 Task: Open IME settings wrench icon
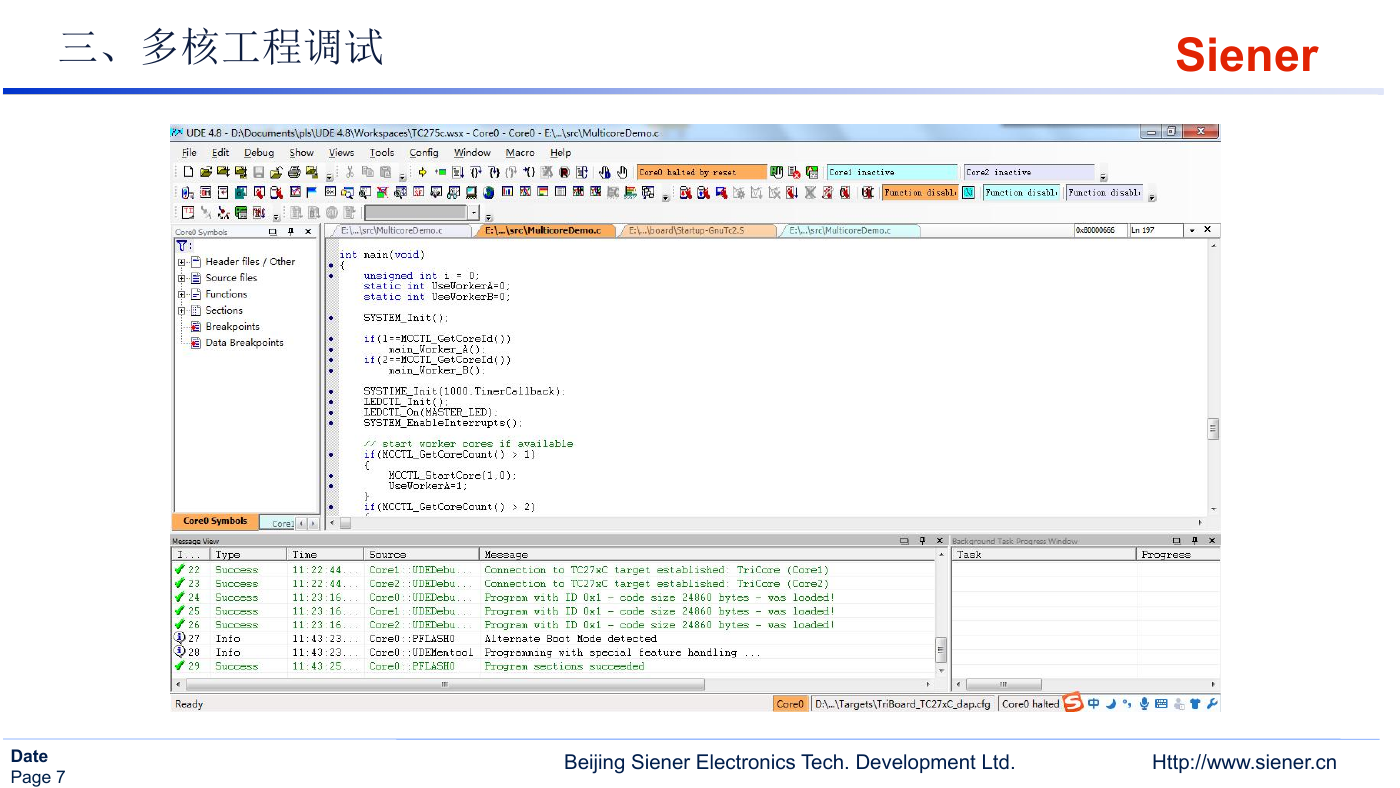1212,704
